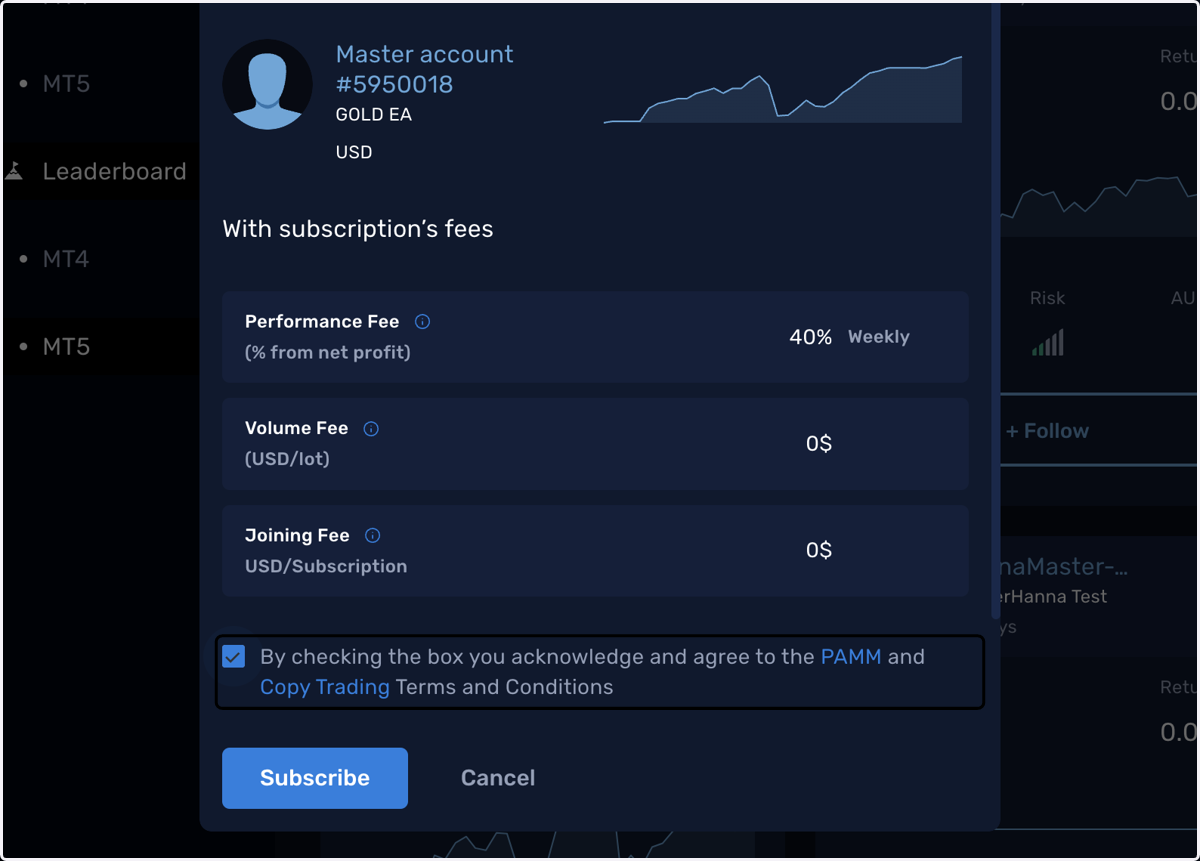The width and height of the screenshot is (1200, 861).
Task: Open Performance Fee info tooltip icon
Action: click(x=422, y=322)
